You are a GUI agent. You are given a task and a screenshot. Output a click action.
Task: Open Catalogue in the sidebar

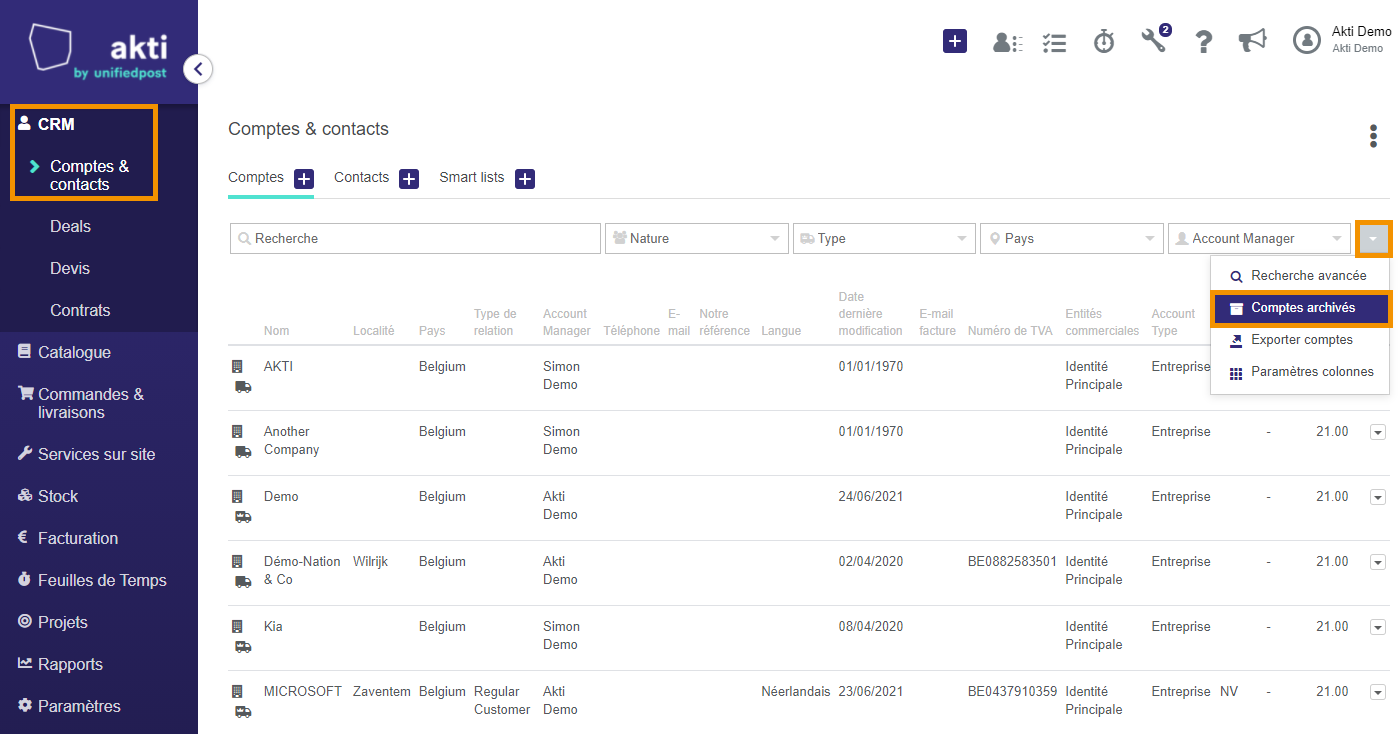tap(74, 352)
